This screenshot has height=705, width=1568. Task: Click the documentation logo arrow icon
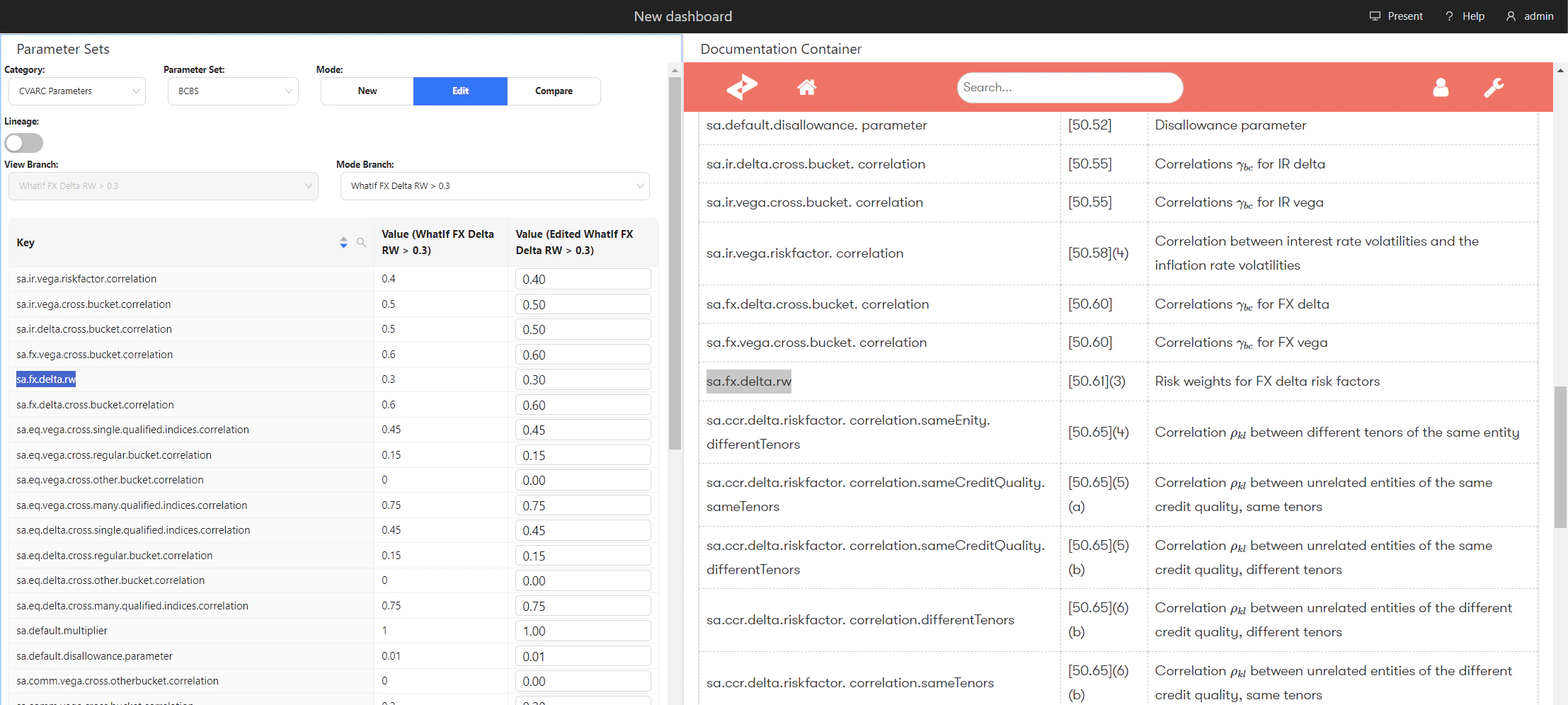click(742, 87)
